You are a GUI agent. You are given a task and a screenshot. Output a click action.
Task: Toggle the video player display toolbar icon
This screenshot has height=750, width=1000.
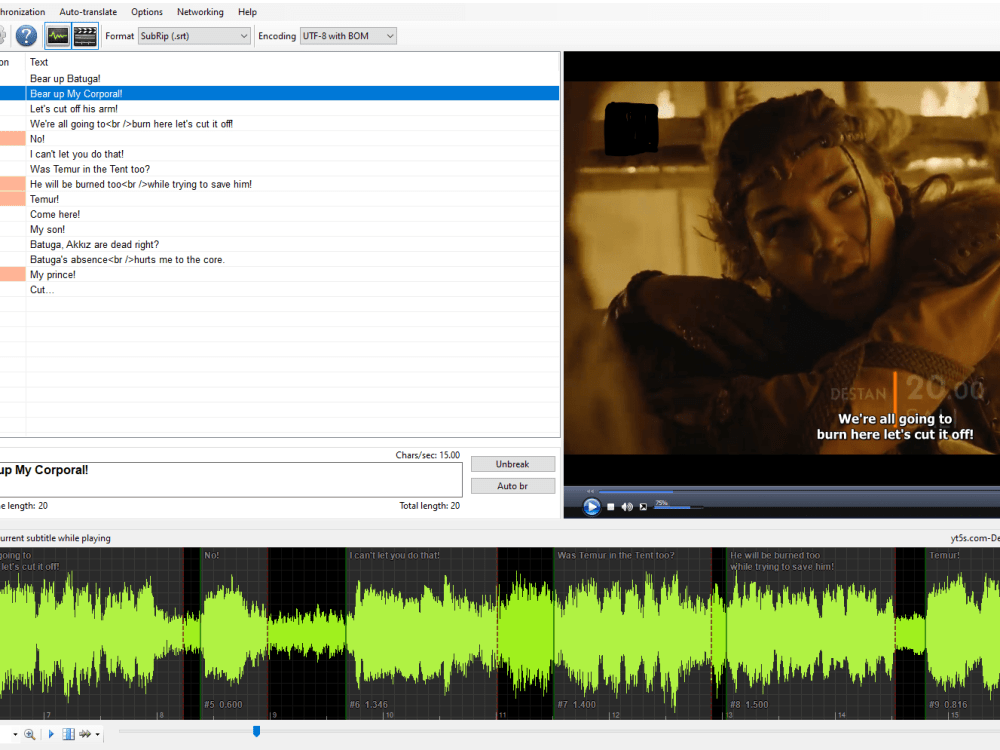pos(85,36)
